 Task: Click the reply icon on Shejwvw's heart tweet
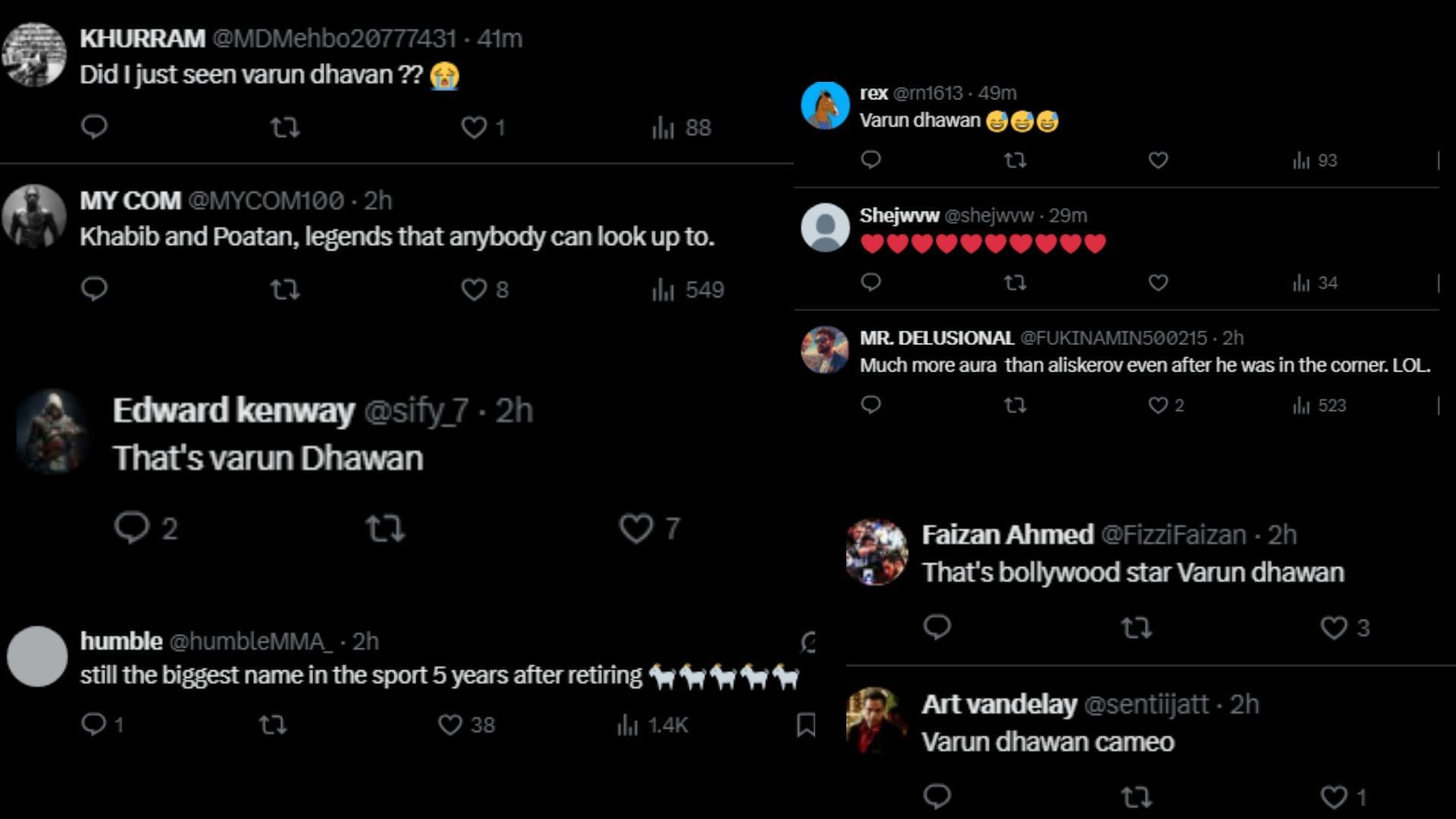tap(871, 283)
